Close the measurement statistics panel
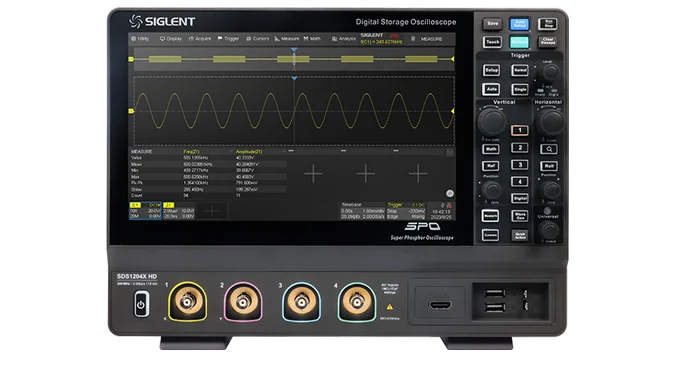 click(x=449, y=152)
